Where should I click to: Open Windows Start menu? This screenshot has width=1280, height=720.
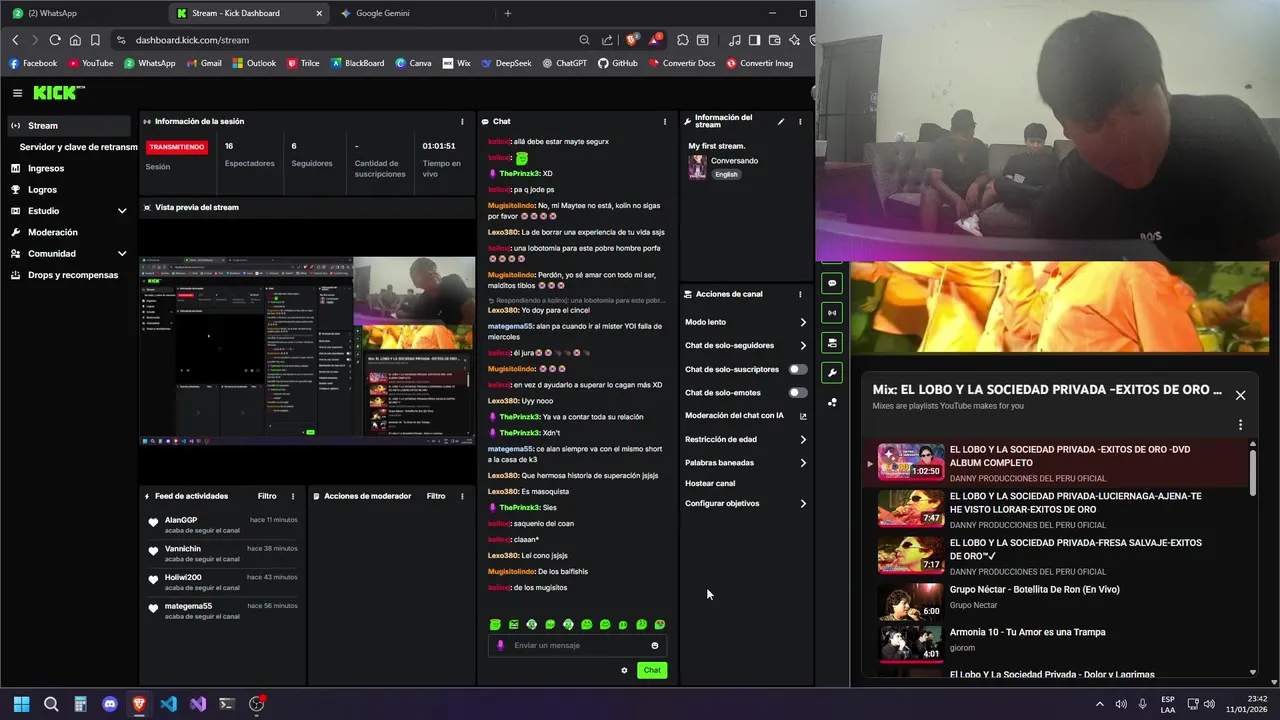[22, 704]
